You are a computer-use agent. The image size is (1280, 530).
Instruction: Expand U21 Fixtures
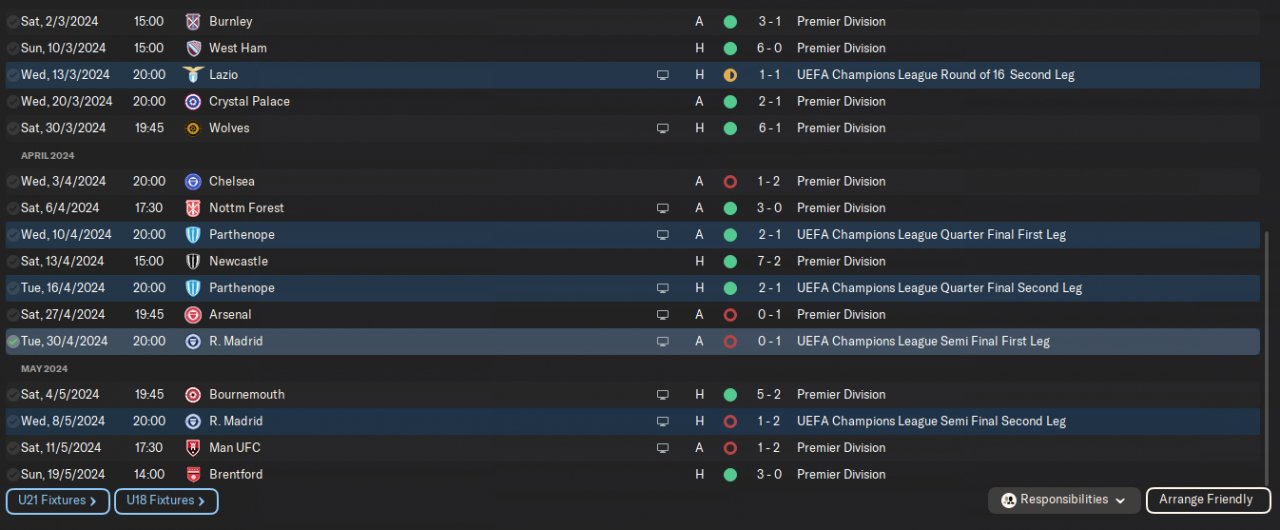(57, 501)
